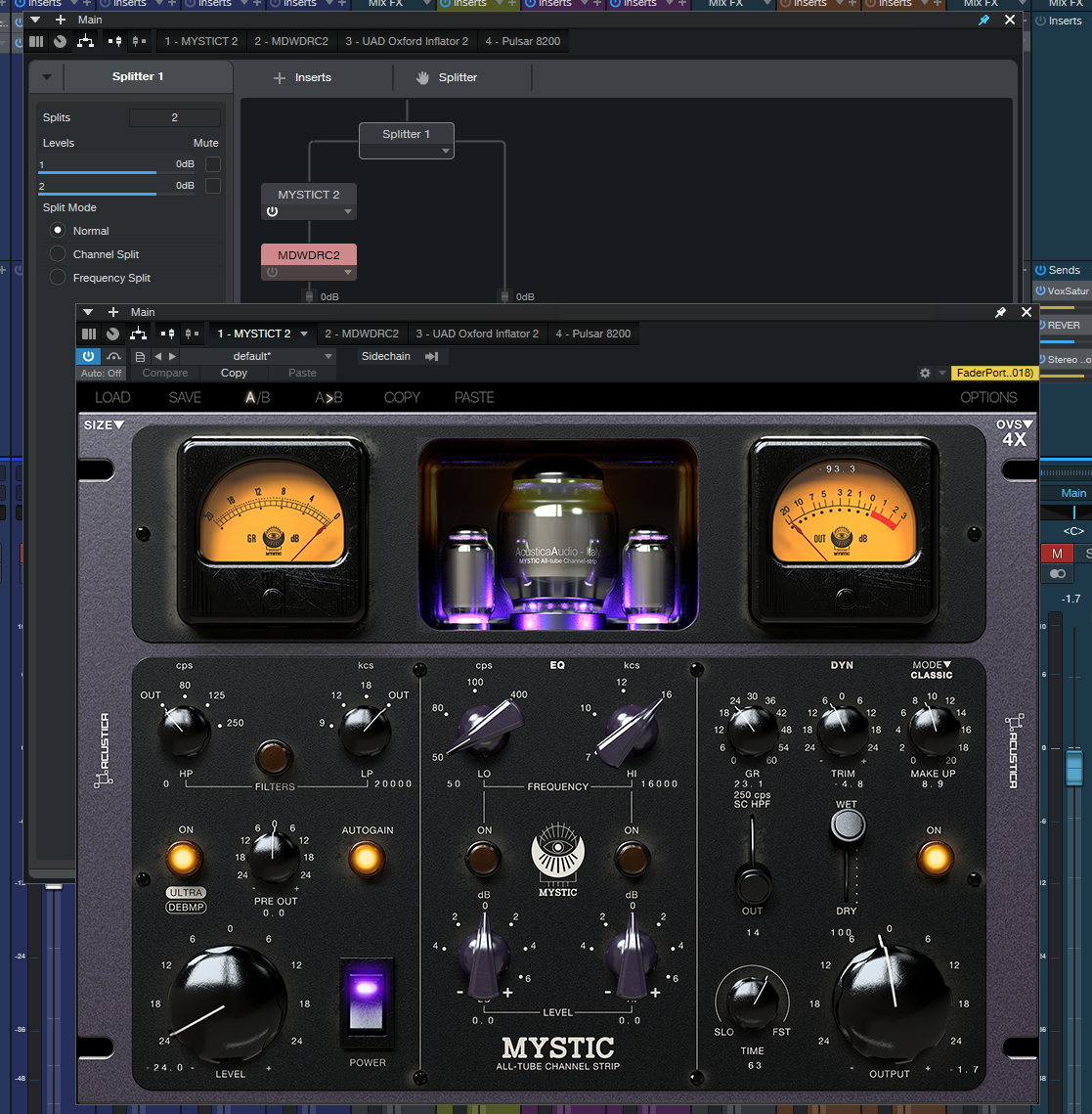Click plus icon in back Splitter window title
The width and height of the screenshot is (1092, 1114).
(61, 20)
